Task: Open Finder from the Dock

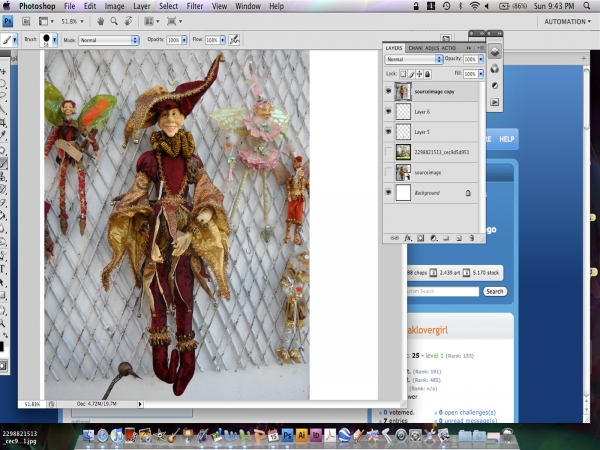Action: coord(88,435)
